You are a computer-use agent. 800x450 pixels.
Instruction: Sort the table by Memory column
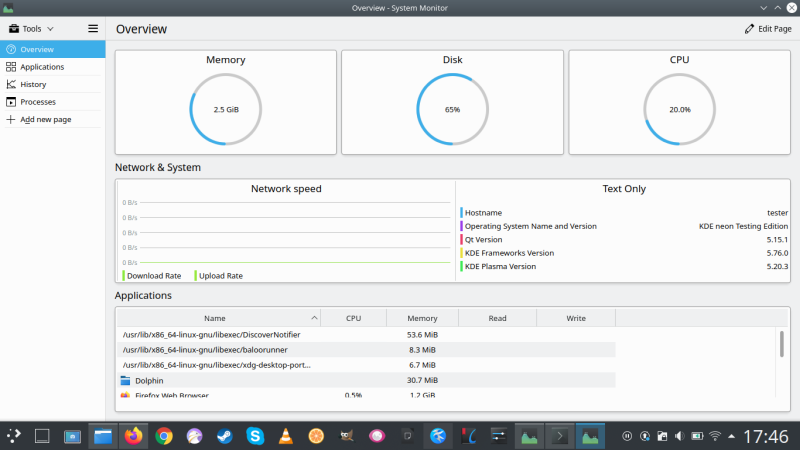(x=422, y=318)
